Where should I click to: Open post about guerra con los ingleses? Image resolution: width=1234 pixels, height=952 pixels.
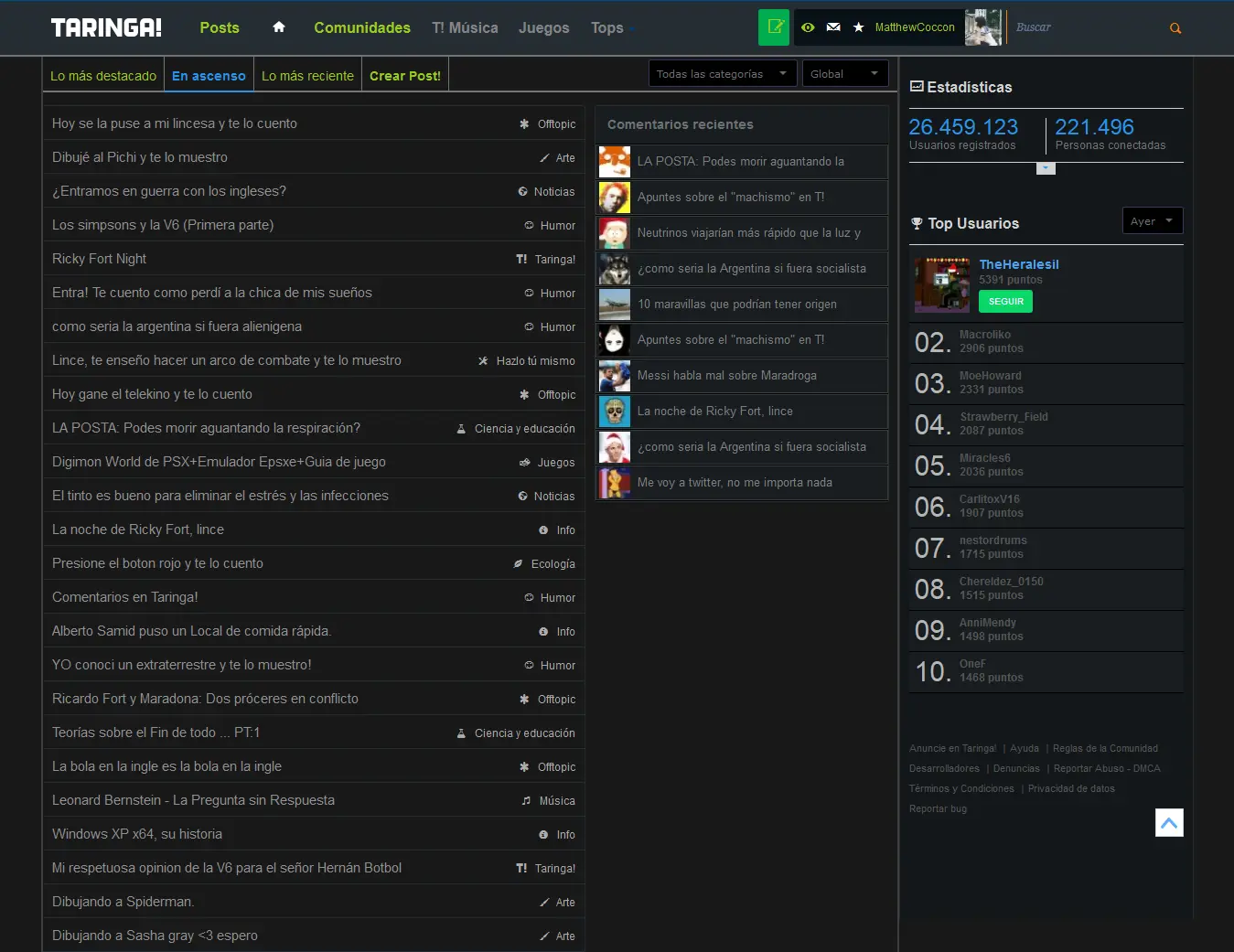click(x=169, y=191)
